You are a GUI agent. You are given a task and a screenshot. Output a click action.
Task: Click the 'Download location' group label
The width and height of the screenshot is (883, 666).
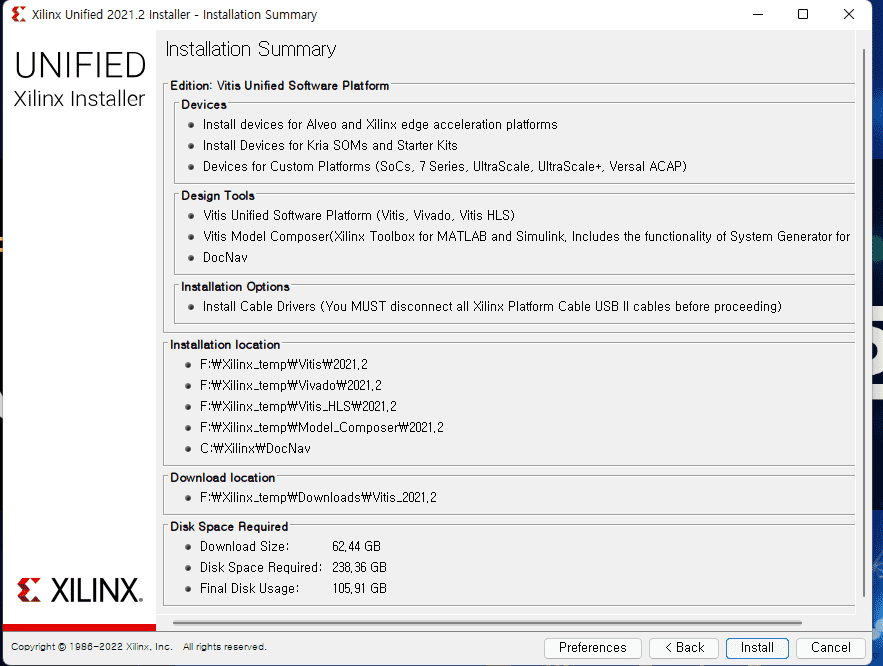(x=222, y=478)
